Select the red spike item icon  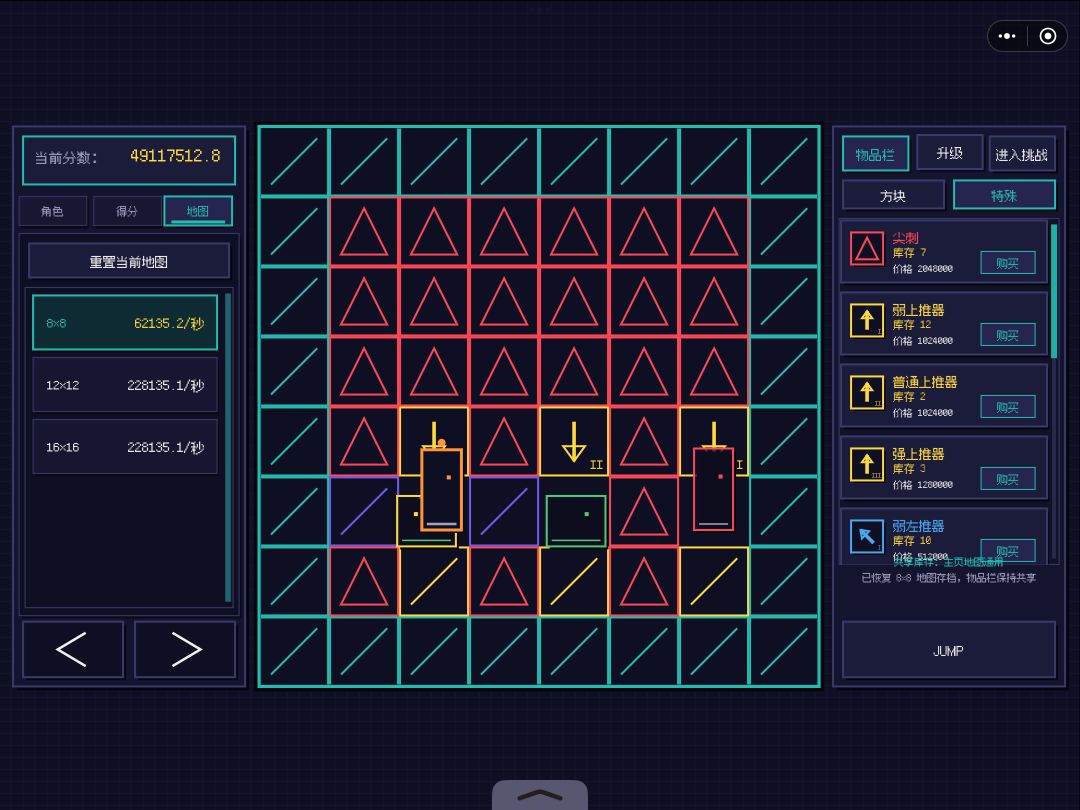click(866, 249)
